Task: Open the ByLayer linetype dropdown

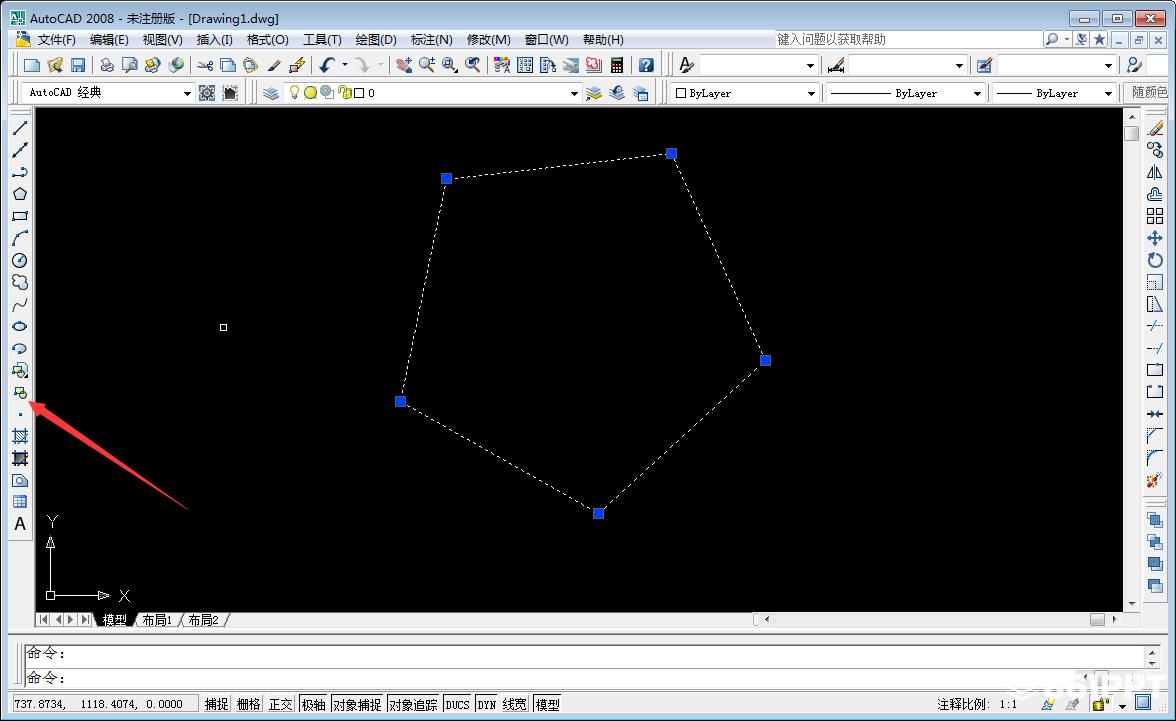Action: click(x=976, y=93)
